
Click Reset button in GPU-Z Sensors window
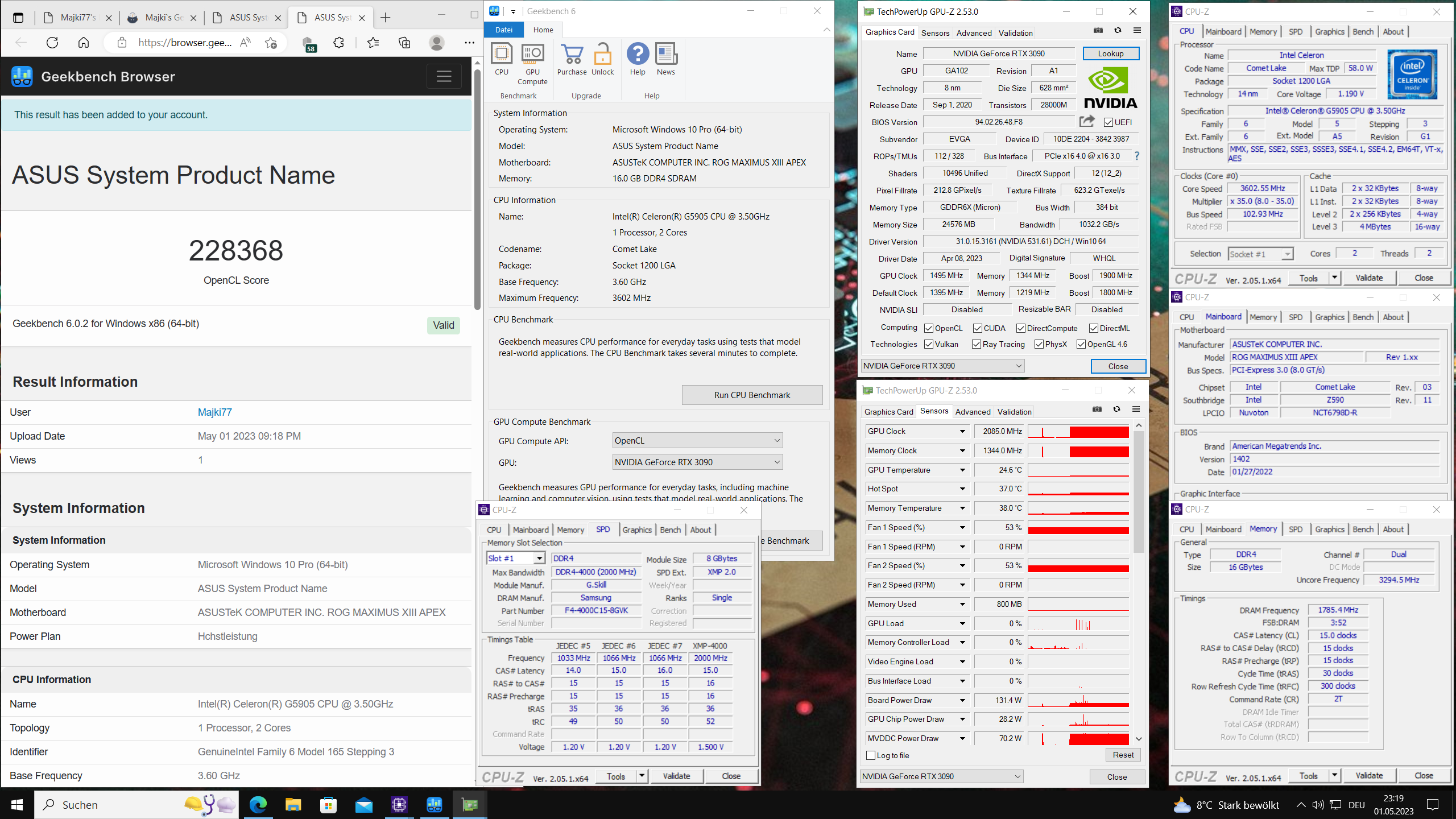[x=1123, y=755]
